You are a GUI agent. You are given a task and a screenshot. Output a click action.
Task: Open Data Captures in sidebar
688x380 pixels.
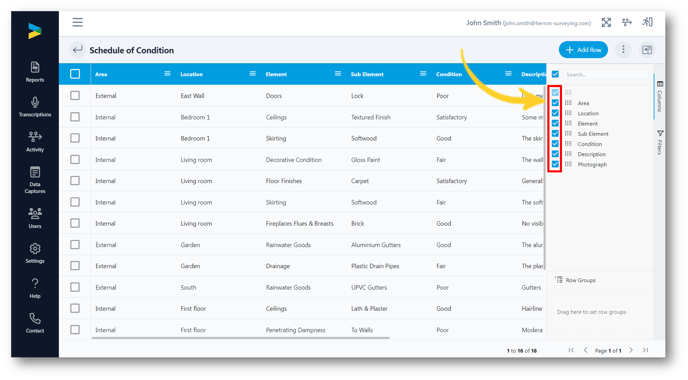tap(35, 180)
